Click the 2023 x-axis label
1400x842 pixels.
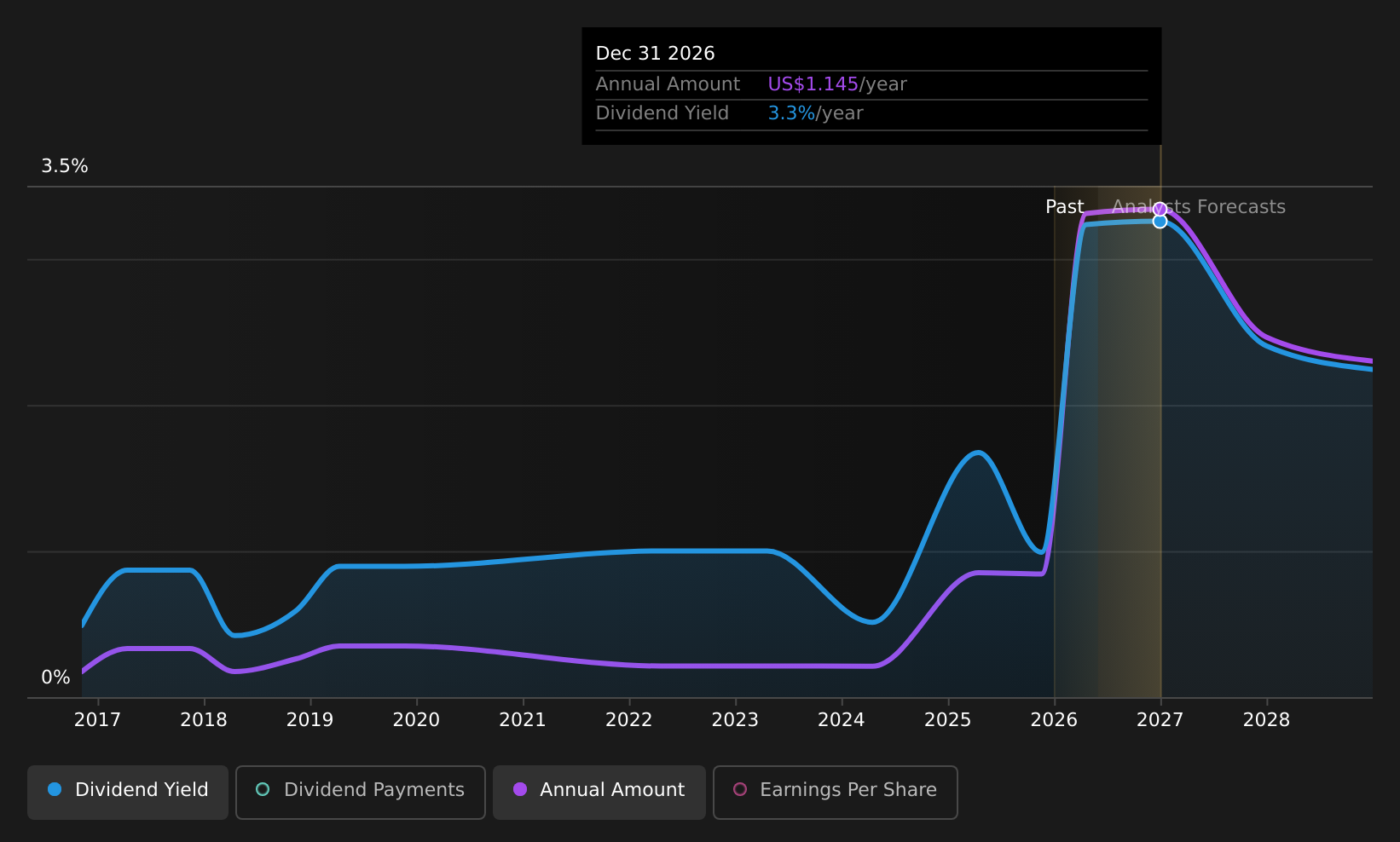click(735, 720)
